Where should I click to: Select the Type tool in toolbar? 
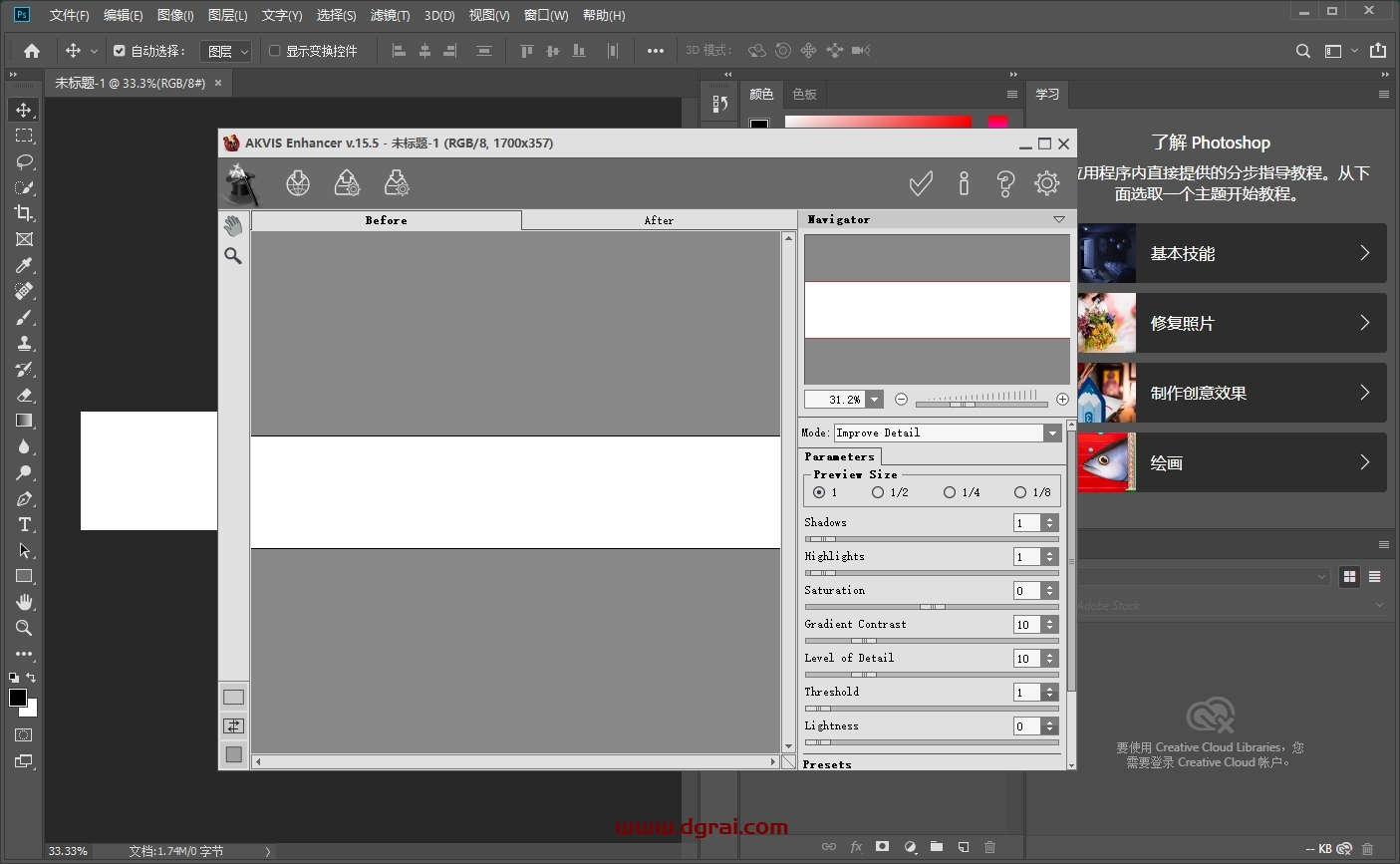point(24,525)
